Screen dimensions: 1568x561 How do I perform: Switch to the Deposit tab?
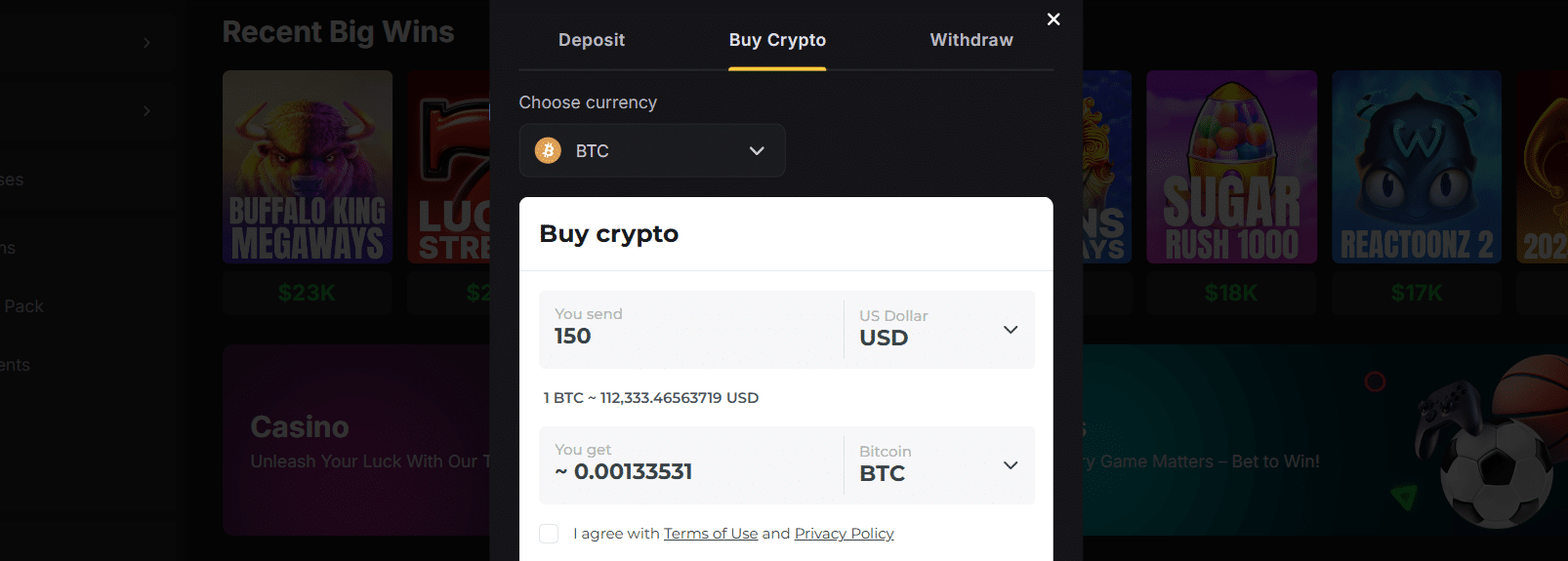coord(592,40)
